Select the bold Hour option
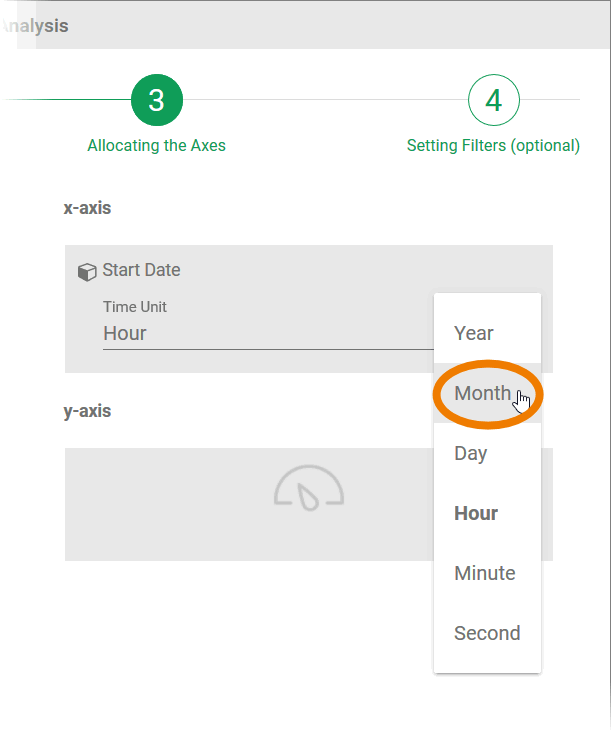The height and width of the screenshot is (734, 611). (x=476, y=513)
